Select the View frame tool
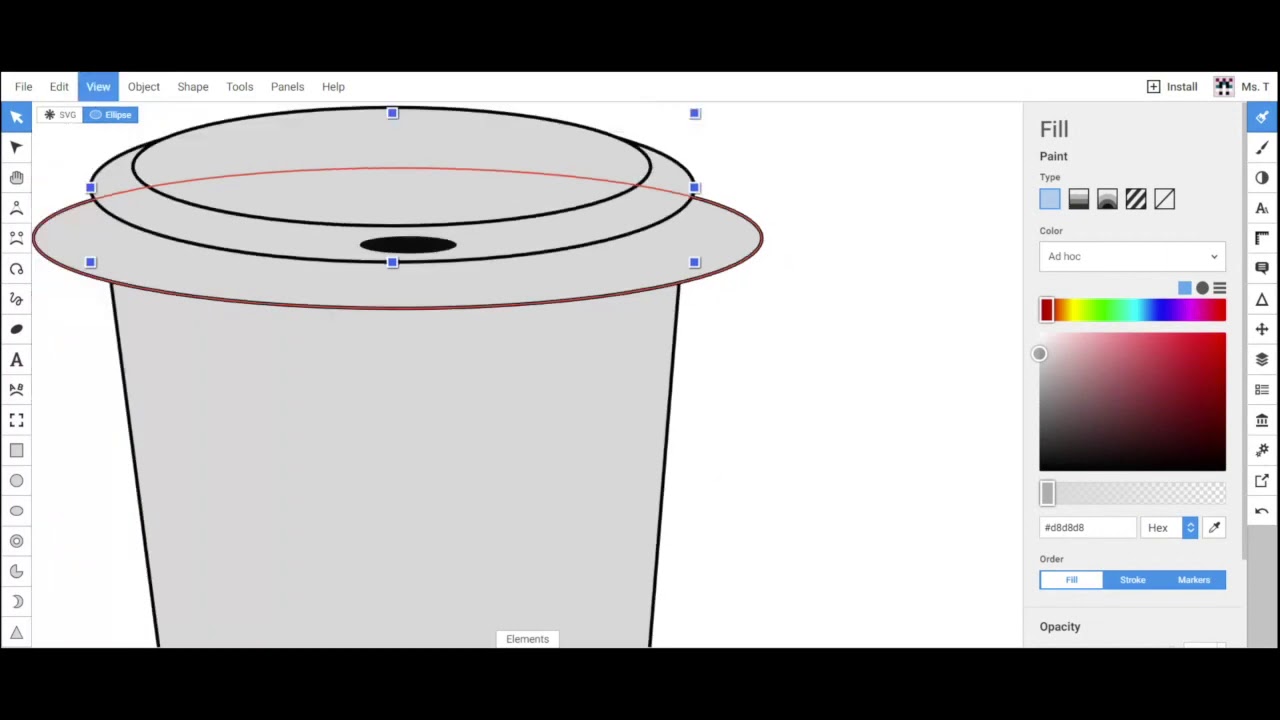Screen dimensions: 1280x720 (16, 420)
